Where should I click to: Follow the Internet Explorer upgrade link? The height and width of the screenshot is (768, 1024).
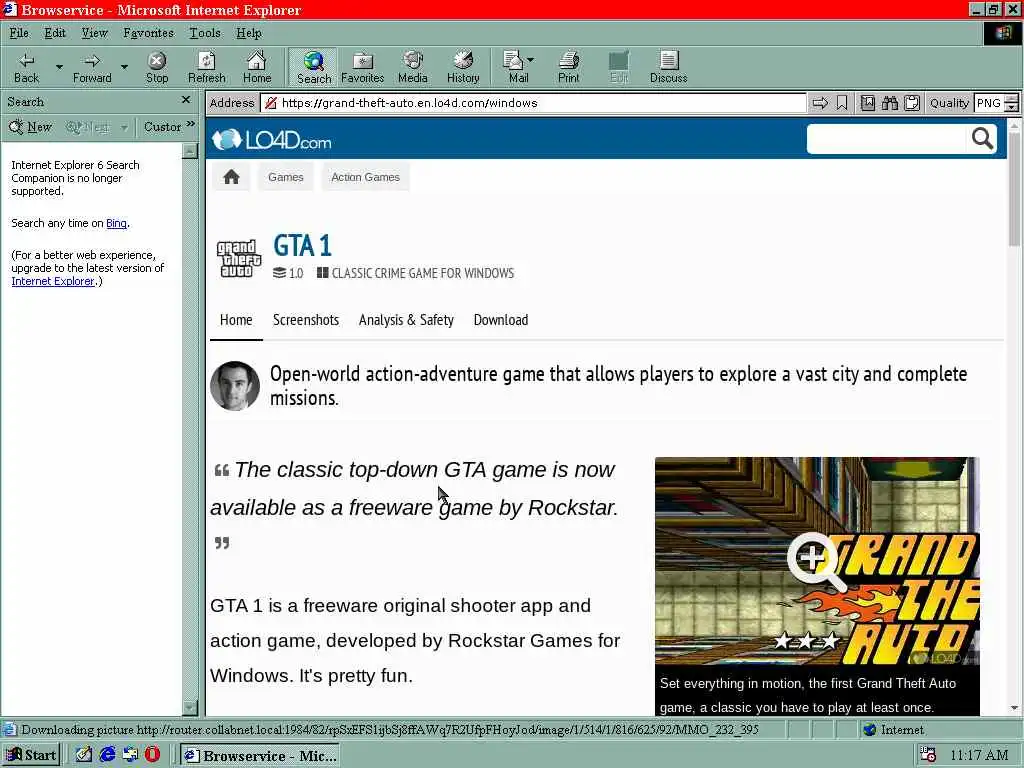click(x=53, y=281)
